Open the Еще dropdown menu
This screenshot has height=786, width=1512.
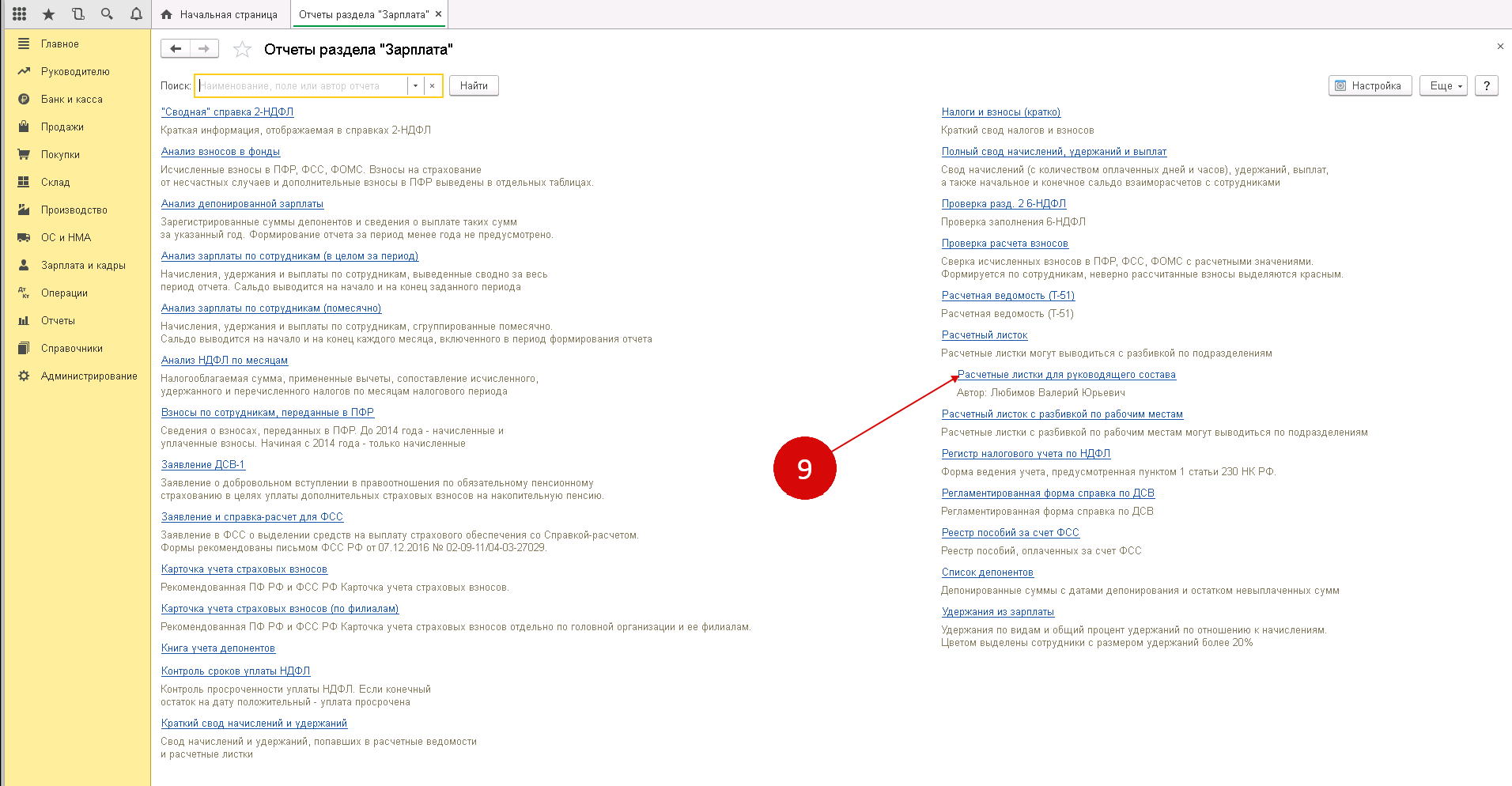(x=1443, y=85)
